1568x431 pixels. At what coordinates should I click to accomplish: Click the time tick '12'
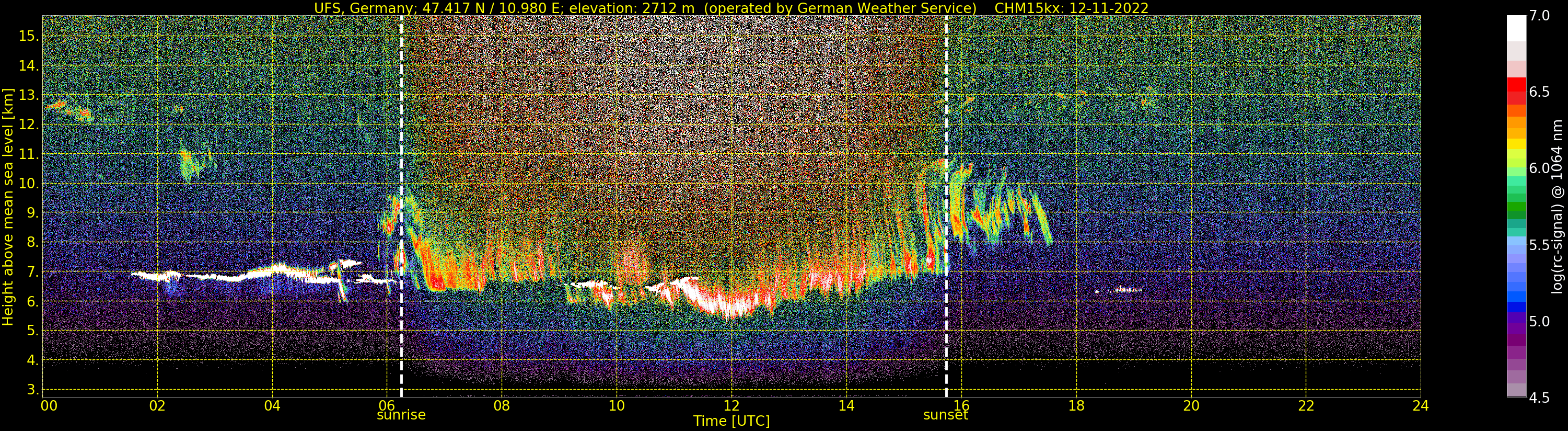tap(731, 405)
